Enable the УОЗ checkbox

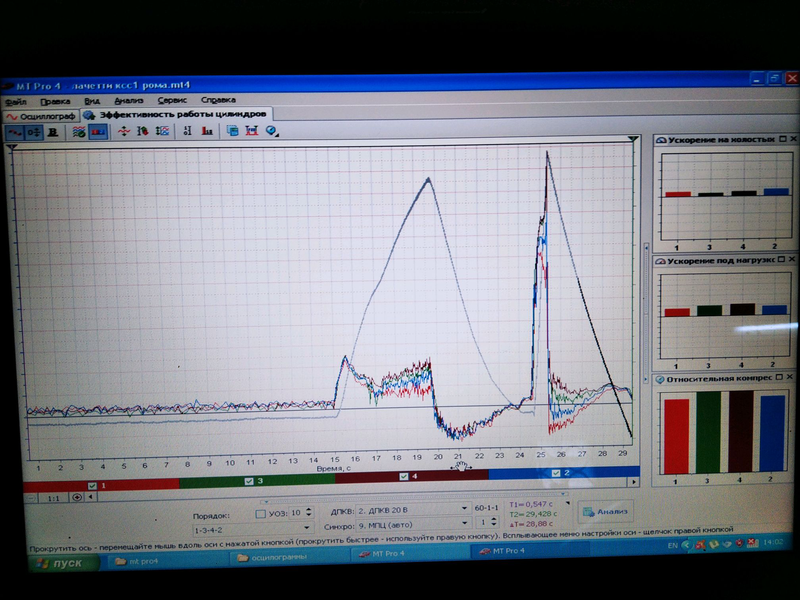point(260,514)
